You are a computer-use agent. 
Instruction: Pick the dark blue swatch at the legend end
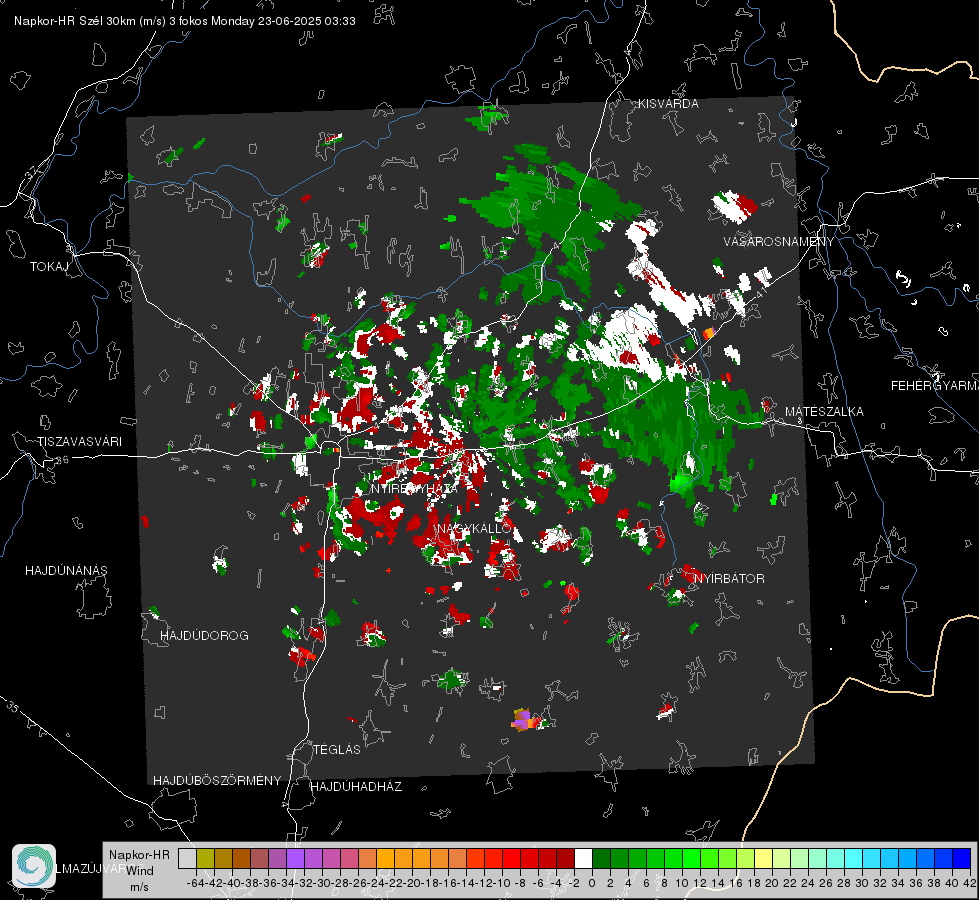pyautogui.click(x=962, y=858)
